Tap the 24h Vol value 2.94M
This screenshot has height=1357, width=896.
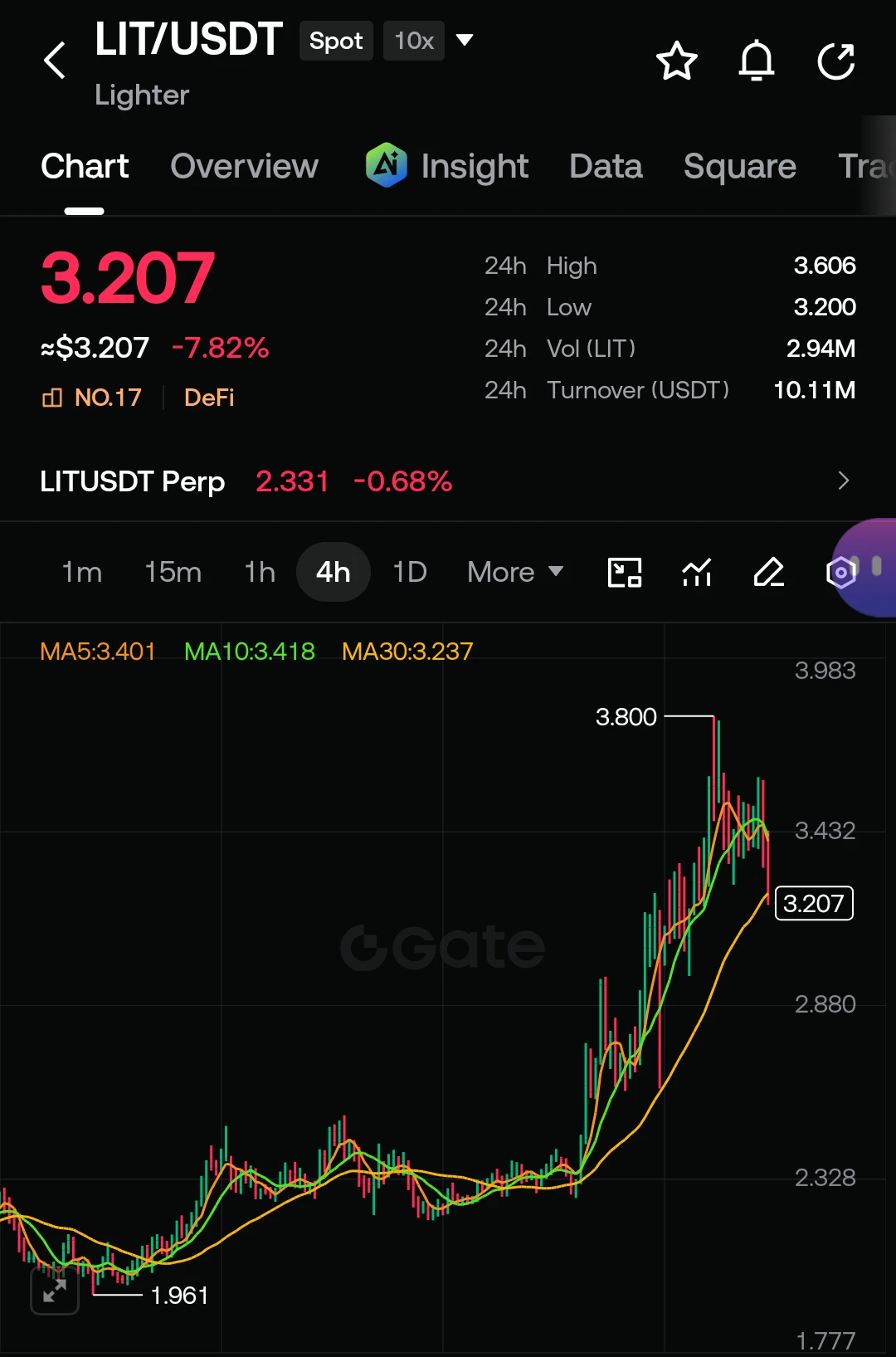(821, 349)
